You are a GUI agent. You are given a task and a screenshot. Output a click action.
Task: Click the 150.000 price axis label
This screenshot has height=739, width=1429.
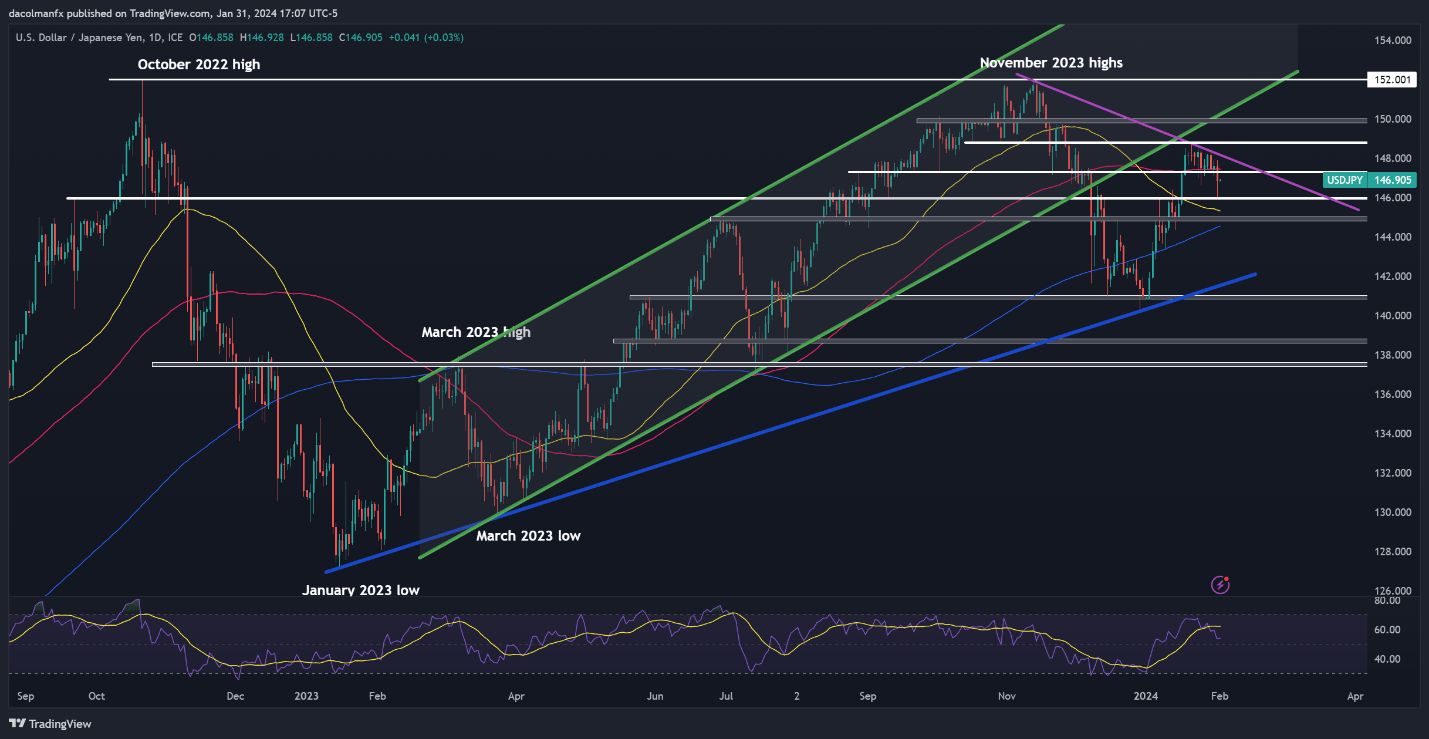[x=1391, y=119]
